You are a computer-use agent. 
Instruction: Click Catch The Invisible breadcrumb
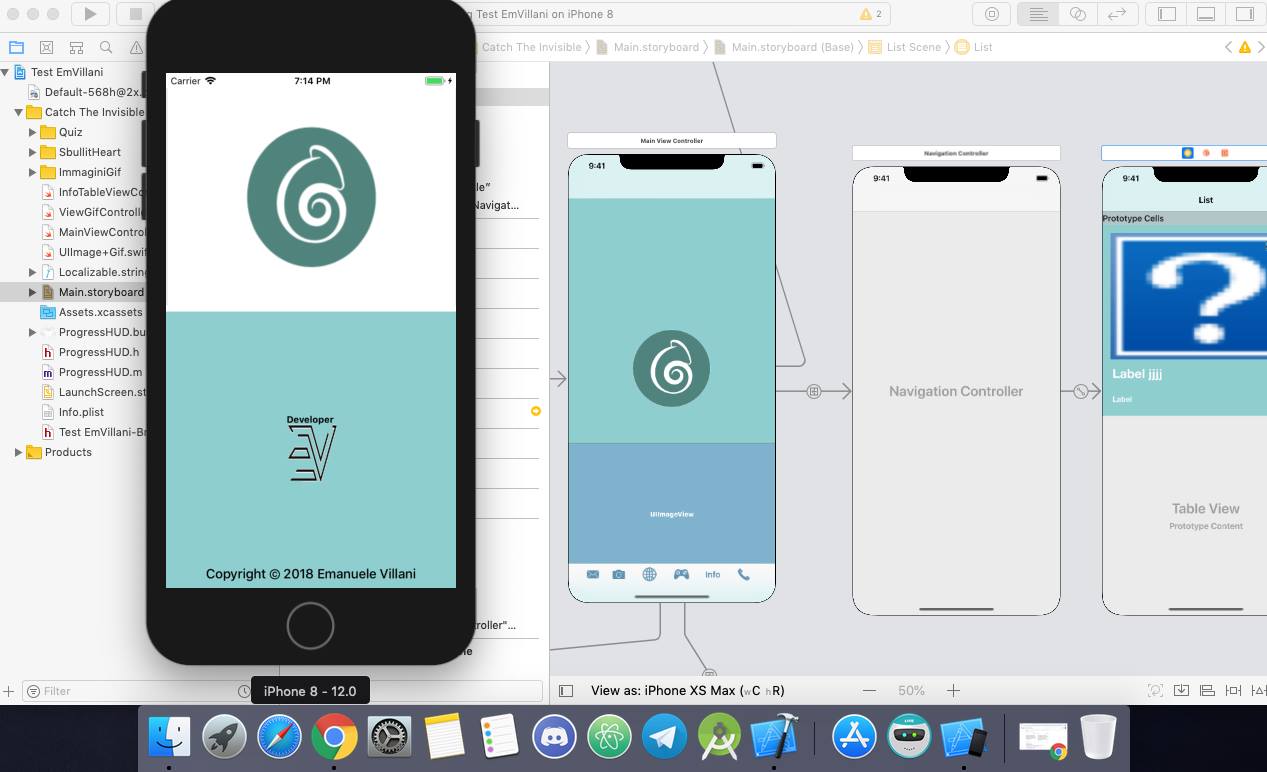(x=531, y=47)
